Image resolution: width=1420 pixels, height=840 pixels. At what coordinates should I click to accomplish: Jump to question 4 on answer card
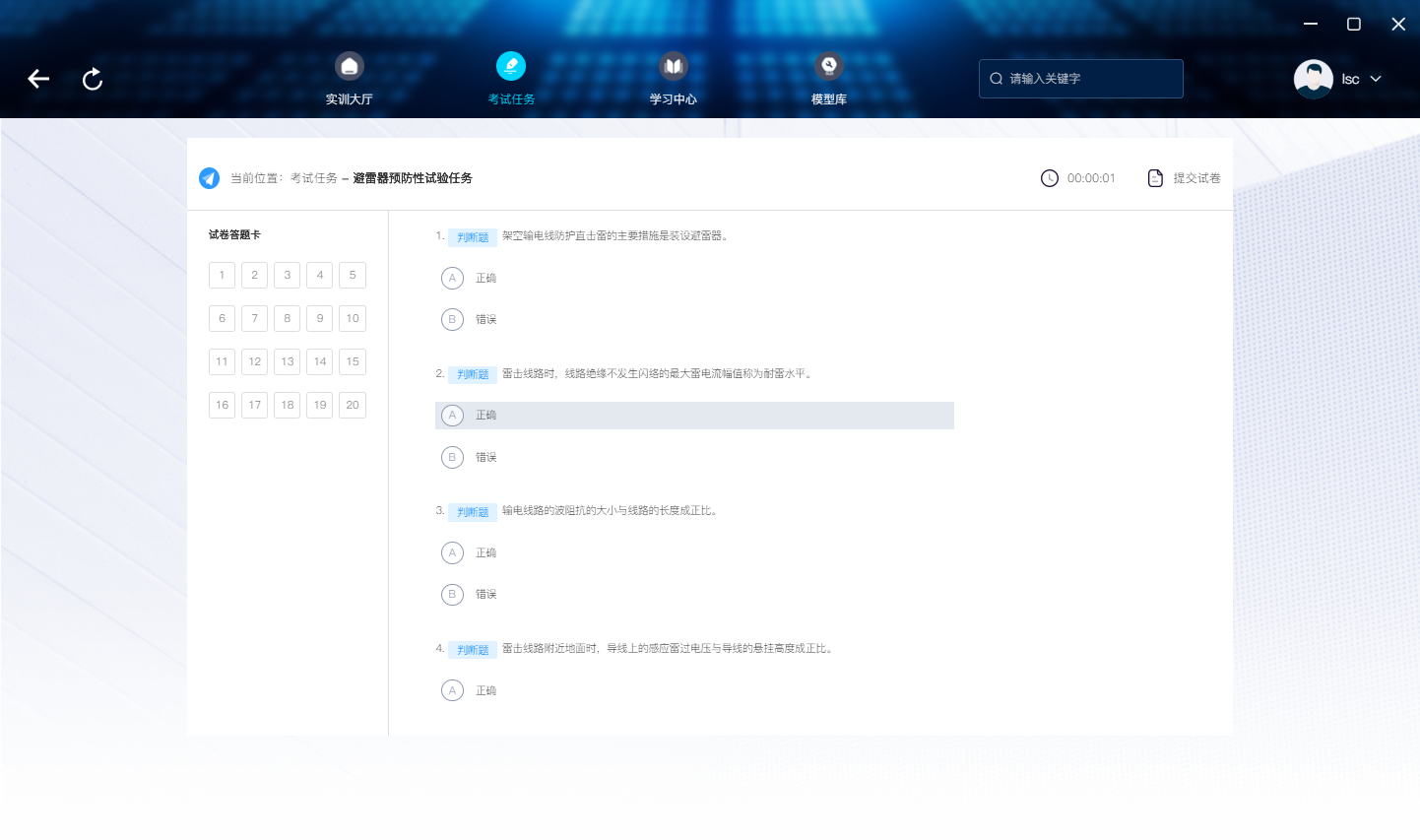(319, 275)
